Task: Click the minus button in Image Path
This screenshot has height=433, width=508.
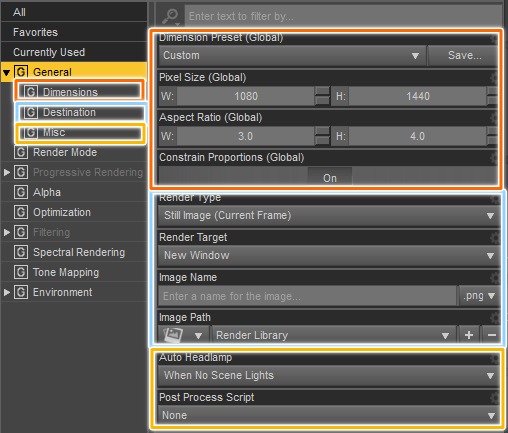Action: click(x=491, y=335)
